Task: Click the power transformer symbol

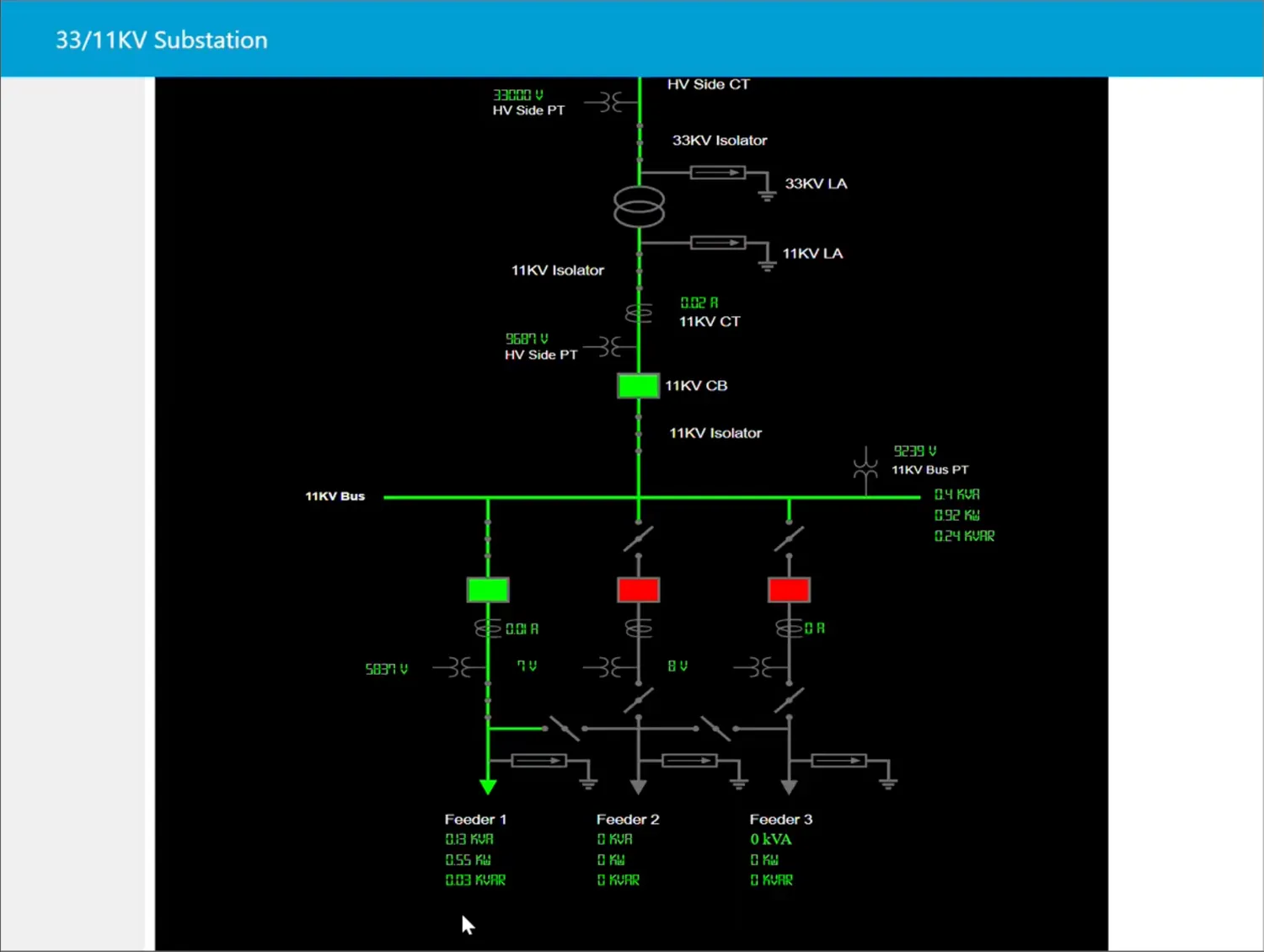Action: [x=639, y=206]
